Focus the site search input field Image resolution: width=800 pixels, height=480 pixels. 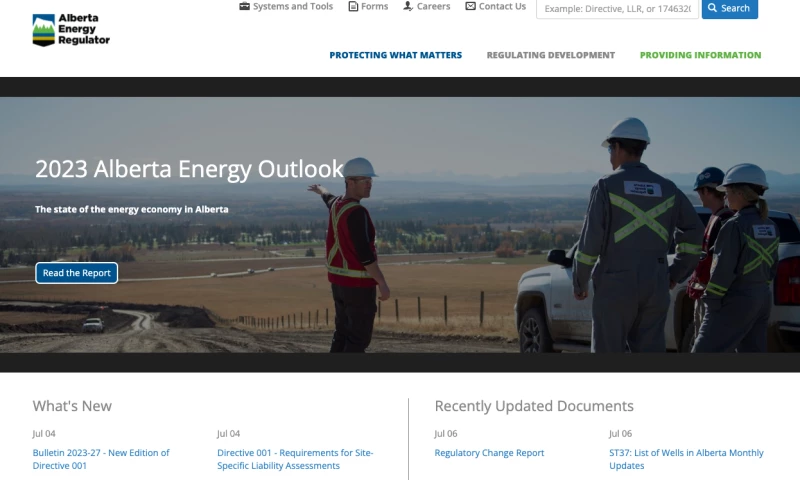617,9
